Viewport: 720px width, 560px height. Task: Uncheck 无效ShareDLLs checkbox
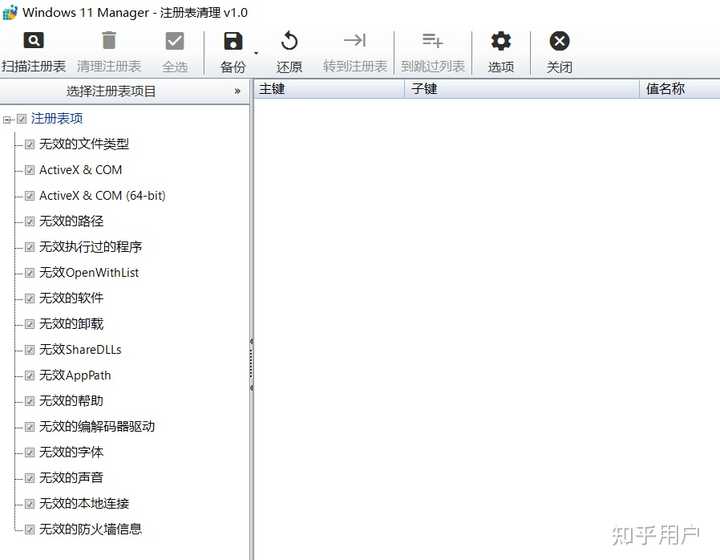[x=29, y=350]
